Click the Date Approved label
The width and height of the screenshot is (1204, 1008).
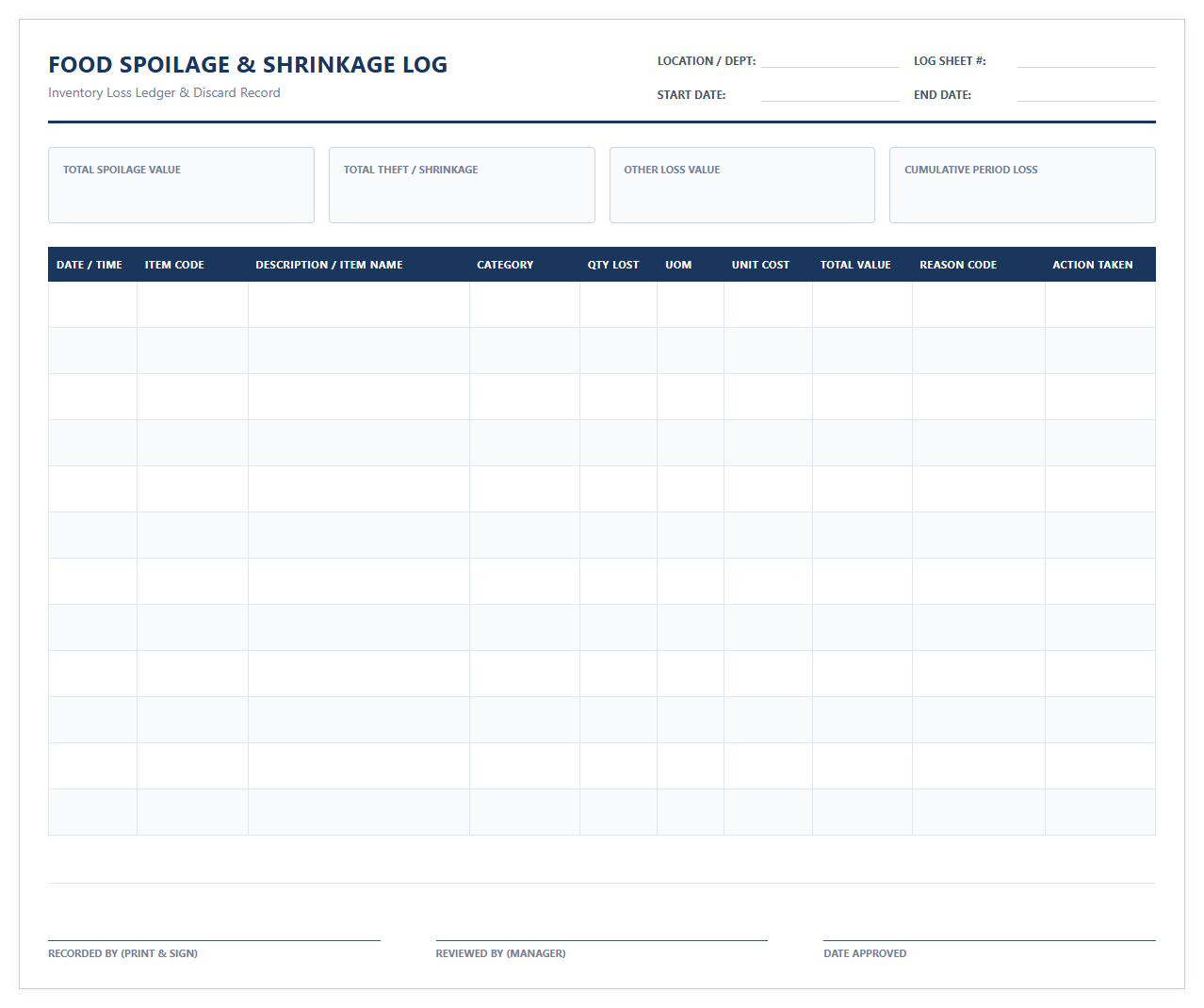tap(865, 953)
